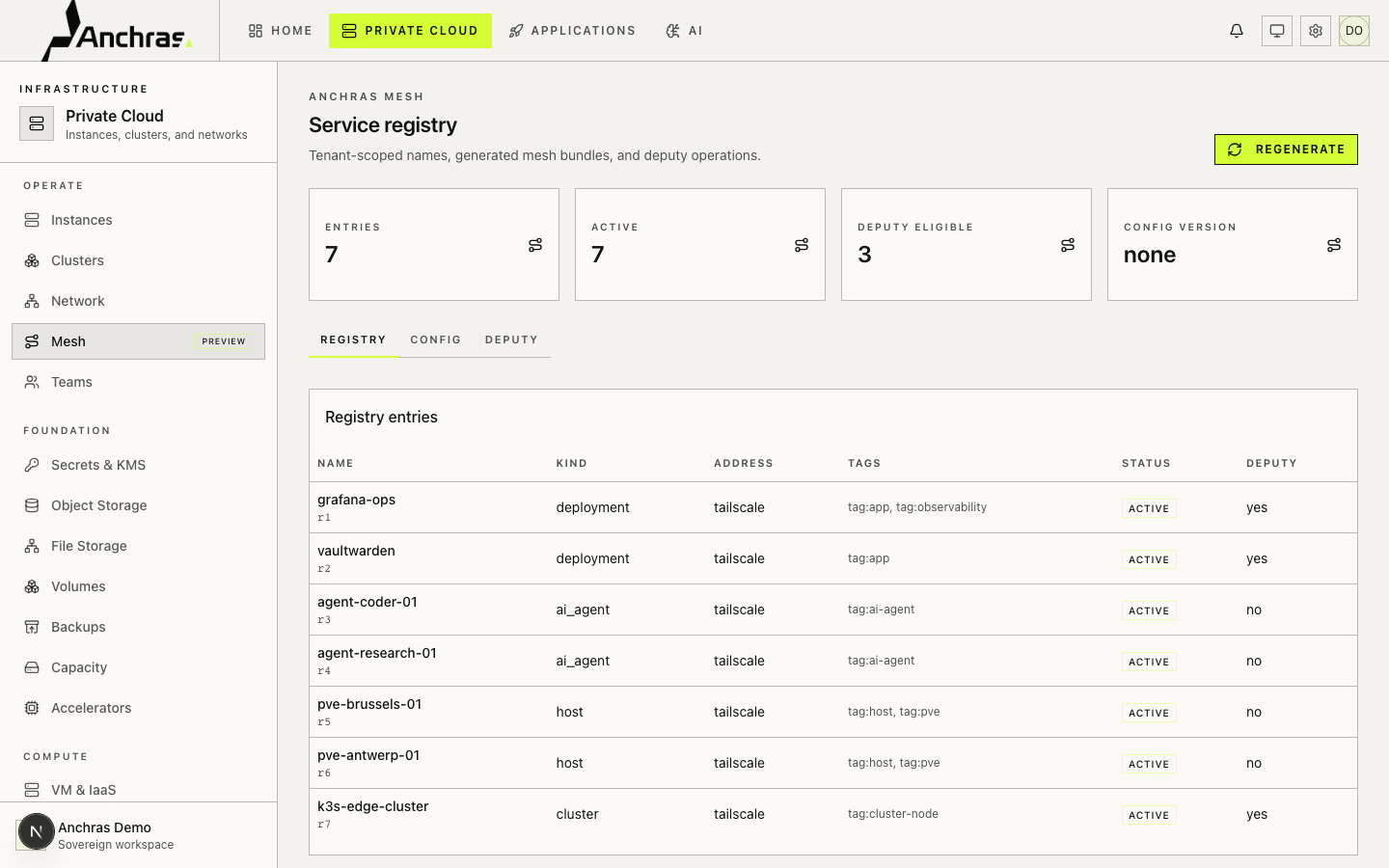The width and height of the screenshot is (1389, 868).
Task: Click the Clusters sidebar icon
Action: tap(32, 260)
